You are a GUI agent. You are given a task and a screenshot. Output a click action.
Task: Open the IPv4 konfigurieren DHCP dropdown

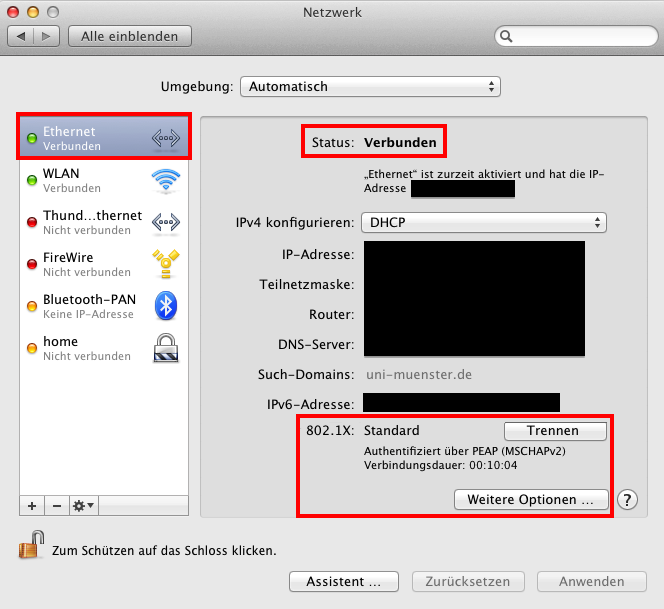coord(484,222)
